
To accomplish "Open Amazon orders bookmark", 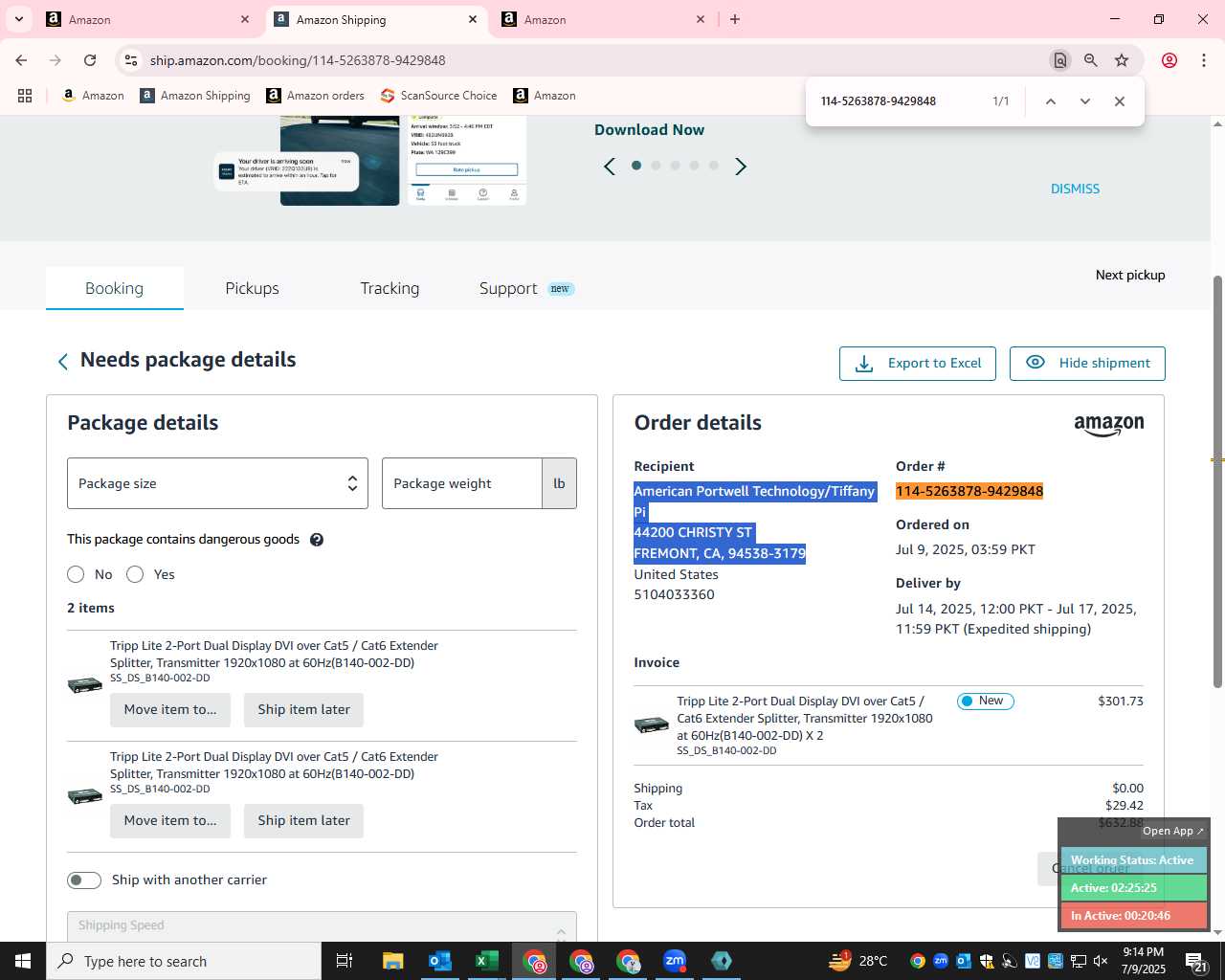I will click(315, 96).
